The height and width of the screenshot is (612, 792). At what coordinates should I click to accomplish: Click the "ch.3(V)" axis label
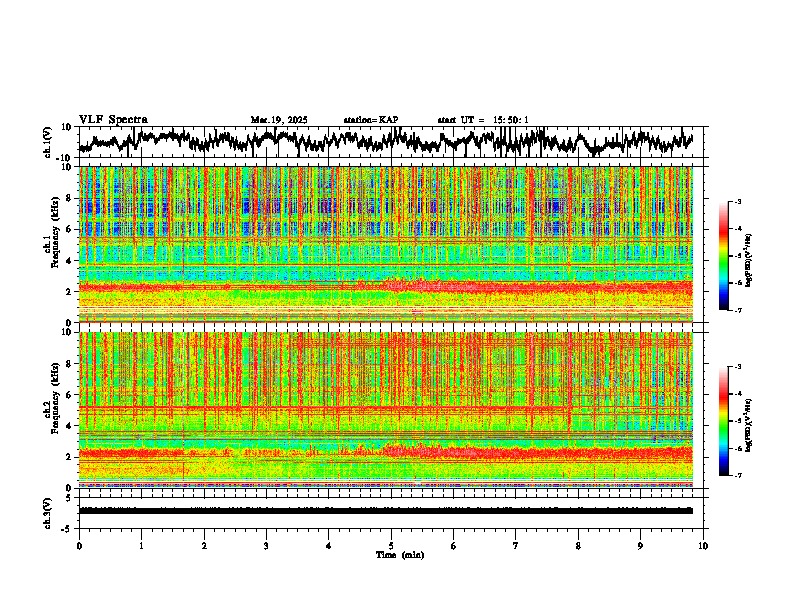pyautogui.click(x=48, y=513)
